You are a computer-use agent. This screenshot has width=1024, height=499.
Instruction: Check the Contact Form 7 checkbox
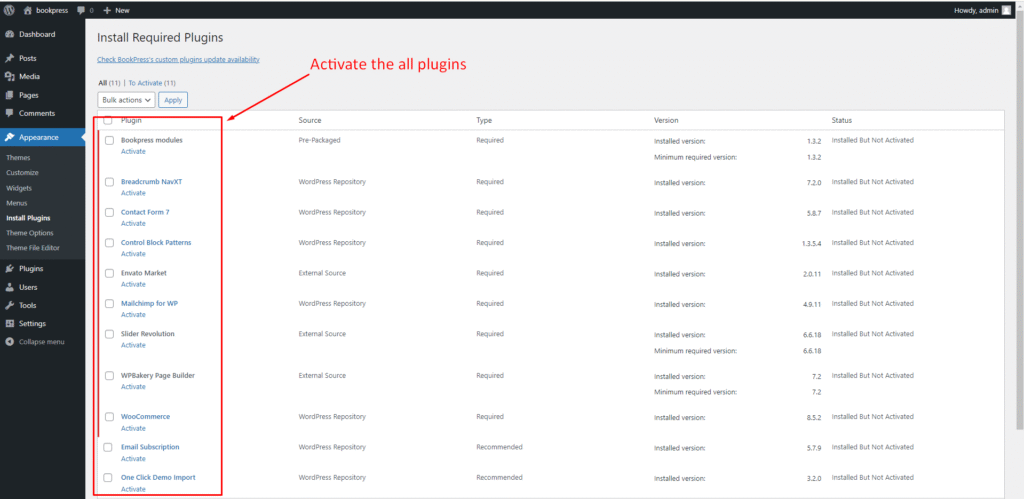(x=110, y=212)
